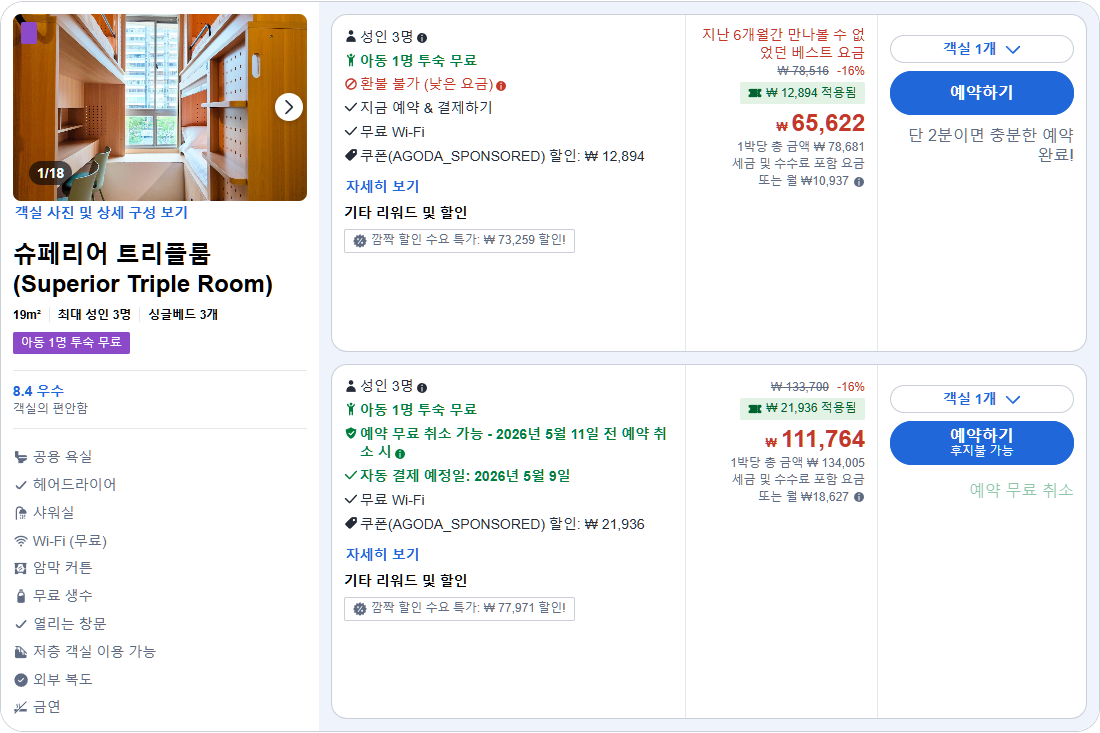The image size is (1100, 733).
Task: Click the first 예약하기 booking button
Action: (980, 93)
